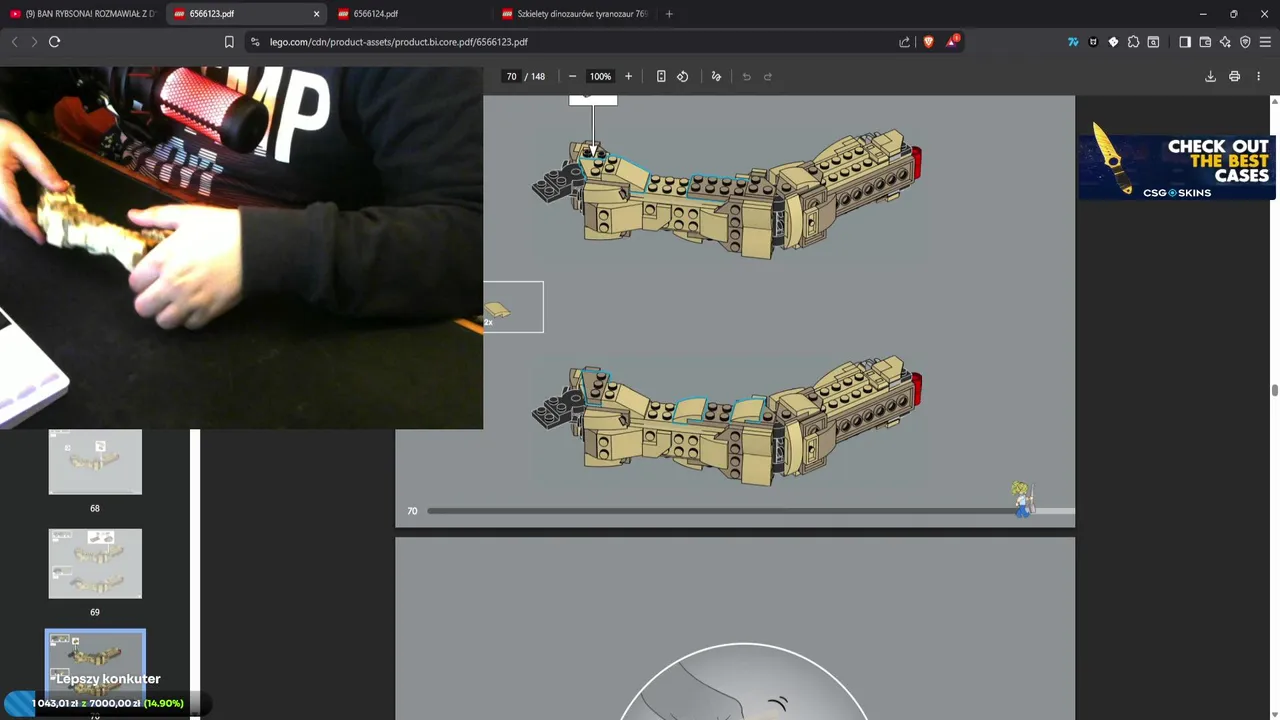Open the tab search extension icon

click(x=1153, y=42)
